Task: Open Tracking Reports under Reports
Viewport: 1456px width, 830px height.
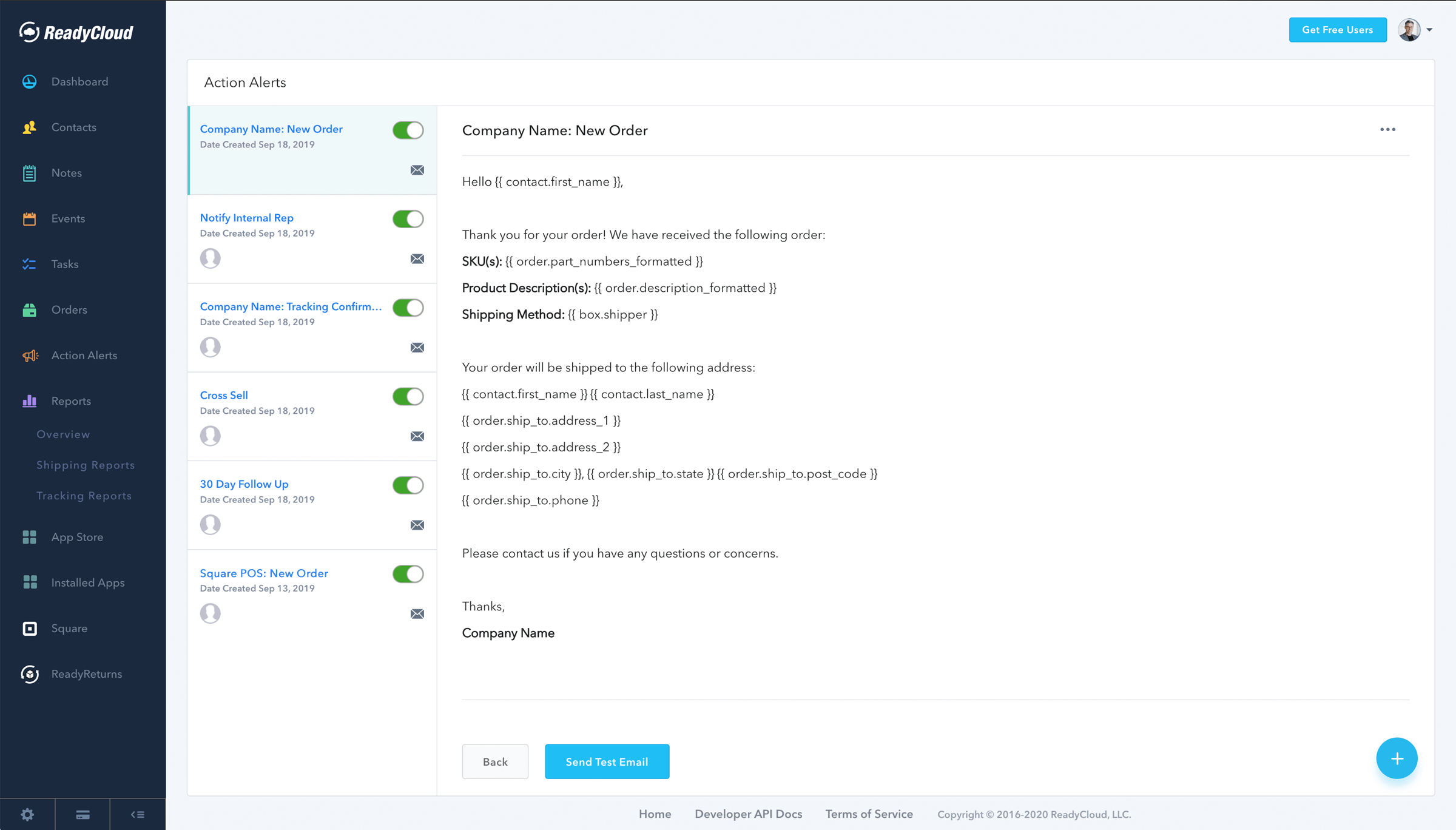Action: (84, 496)
